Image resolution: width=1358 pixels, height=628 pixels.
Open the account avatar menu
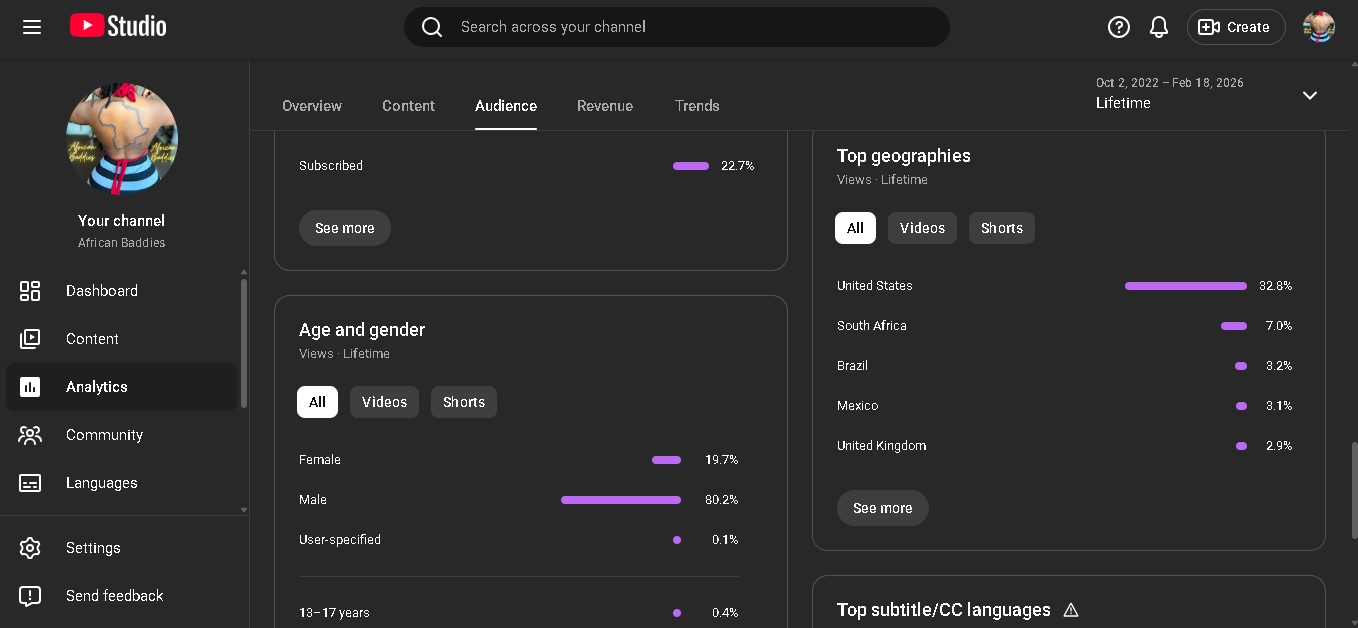coord(1319,27)
